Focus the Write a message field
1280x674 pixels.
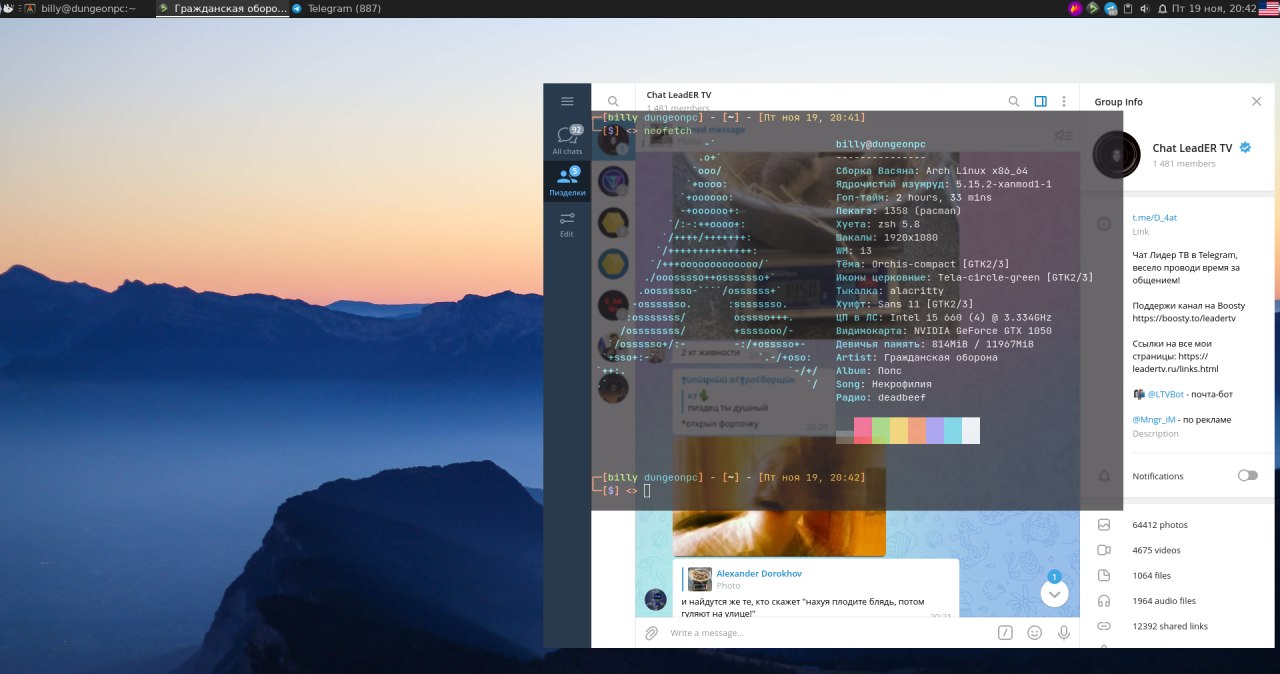830,633
